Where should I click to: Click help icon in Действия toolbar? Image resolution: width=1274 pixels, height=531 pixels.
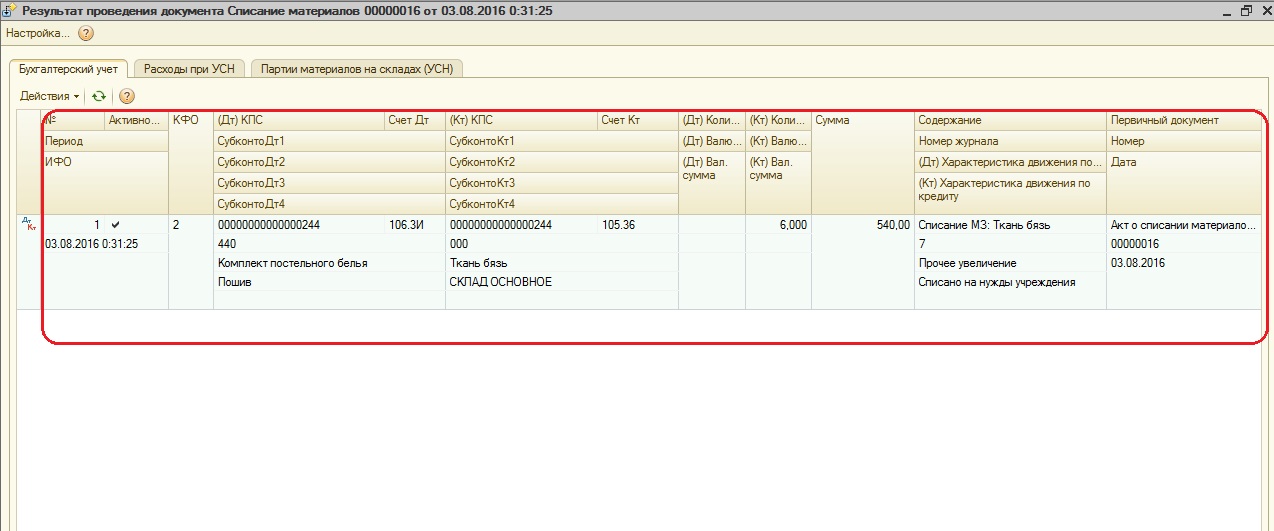(127, 96)
